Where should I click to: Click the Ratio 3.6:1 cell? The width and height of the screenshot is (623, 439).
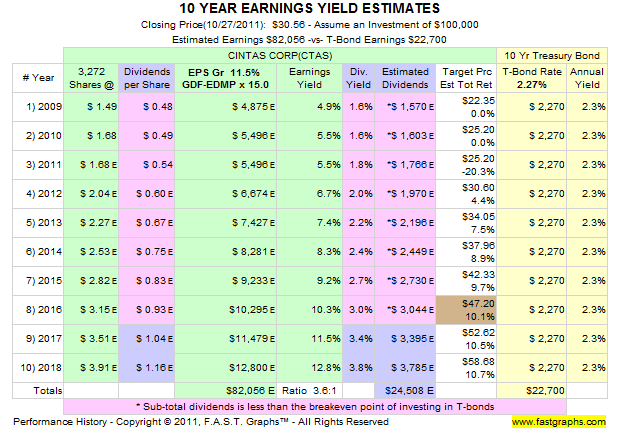(x=310, y=391)
